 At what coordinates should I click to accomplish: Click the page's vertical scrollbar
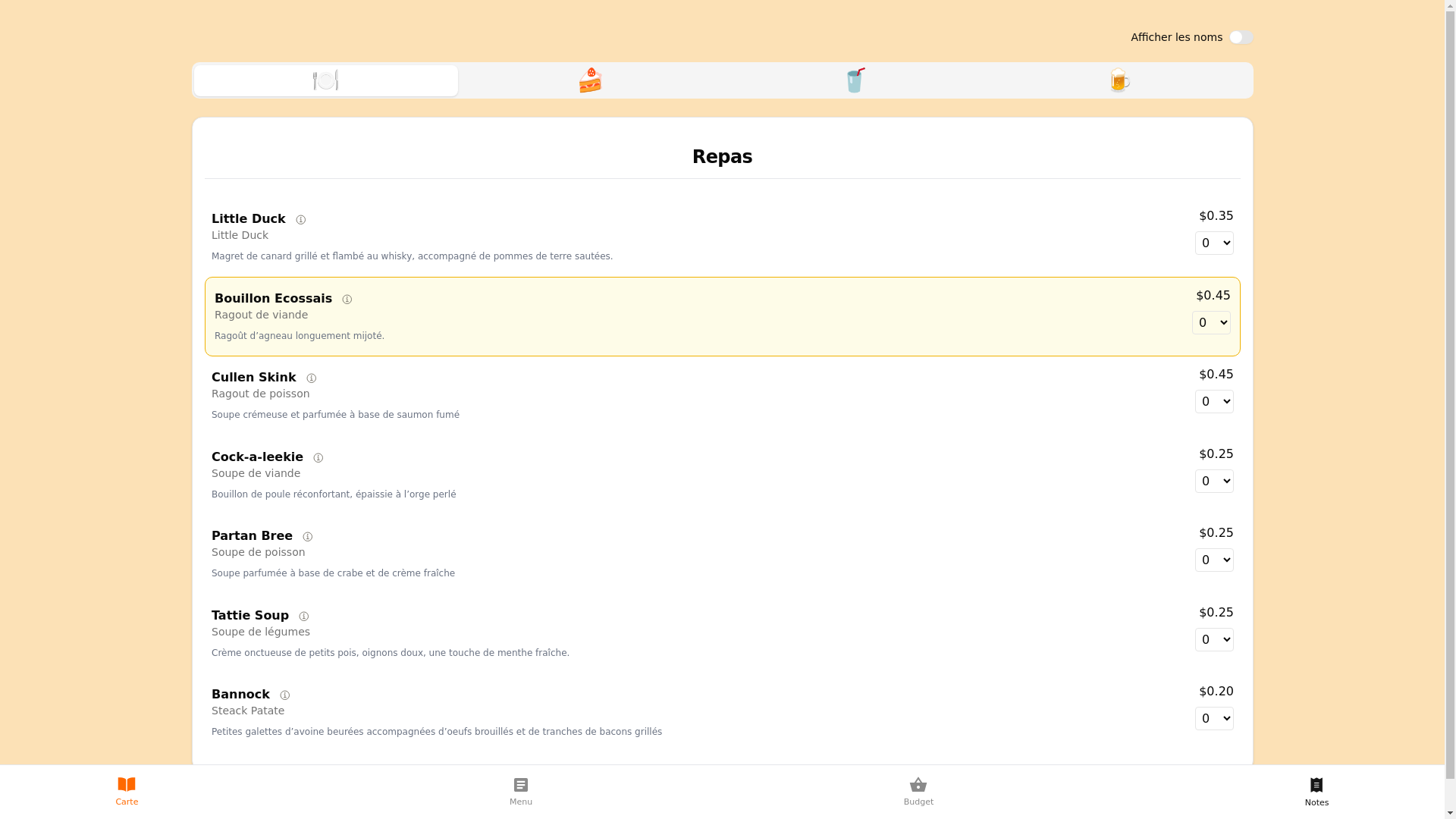point(1450,379)
